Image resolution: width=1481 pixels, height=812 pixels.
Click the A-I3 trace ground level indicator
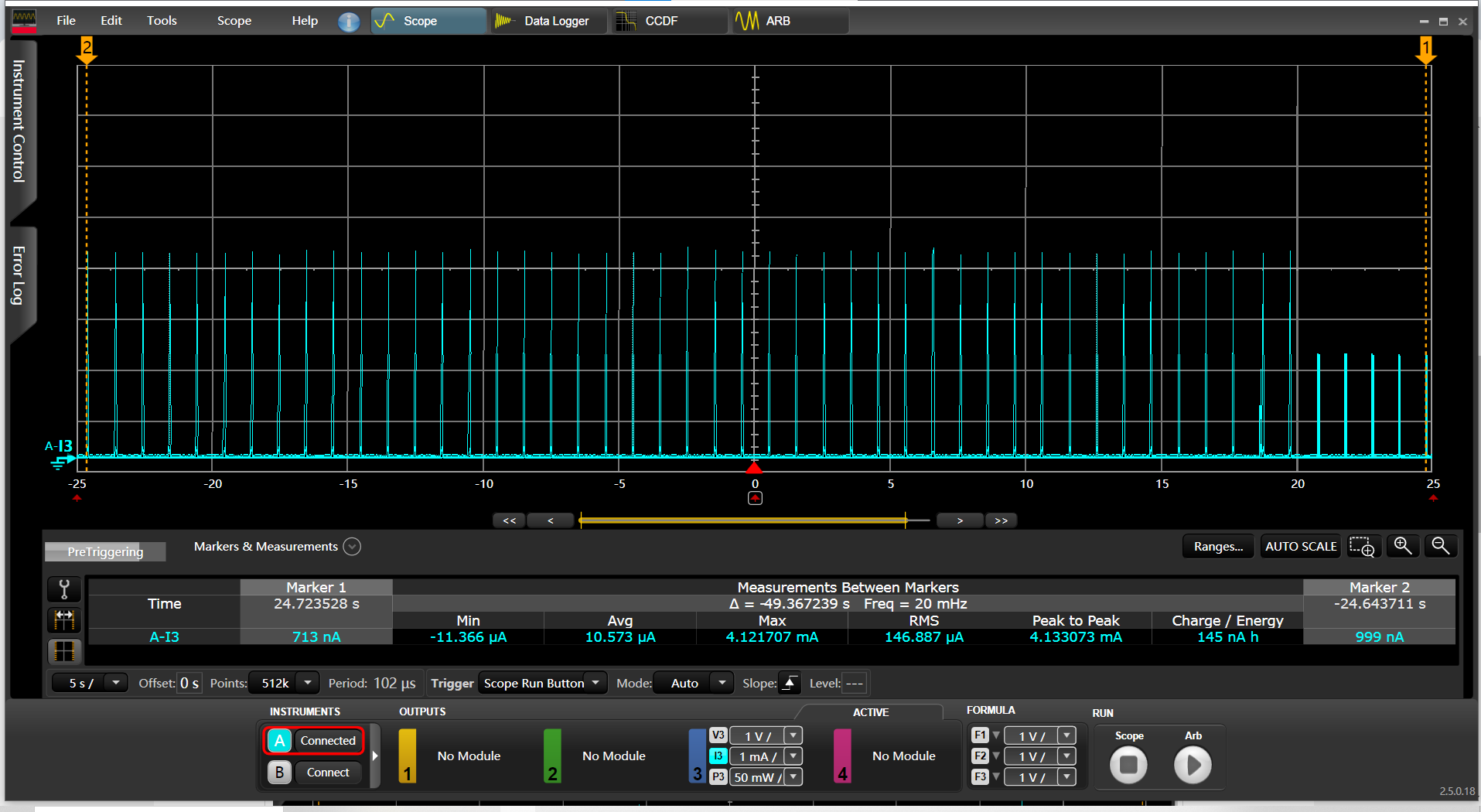pos(60,454)
